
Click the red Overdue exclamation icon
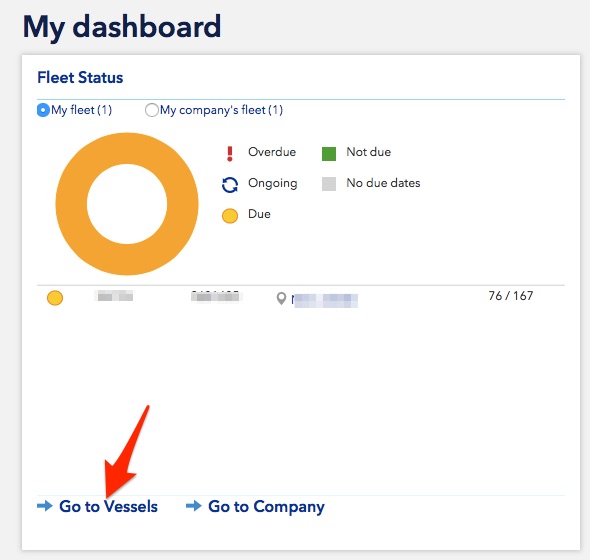[x=230, y=154]
